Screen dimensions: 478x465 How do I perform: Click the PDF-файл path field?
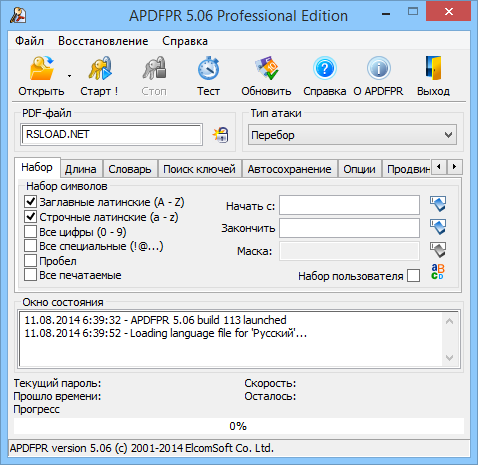[111, 134]
